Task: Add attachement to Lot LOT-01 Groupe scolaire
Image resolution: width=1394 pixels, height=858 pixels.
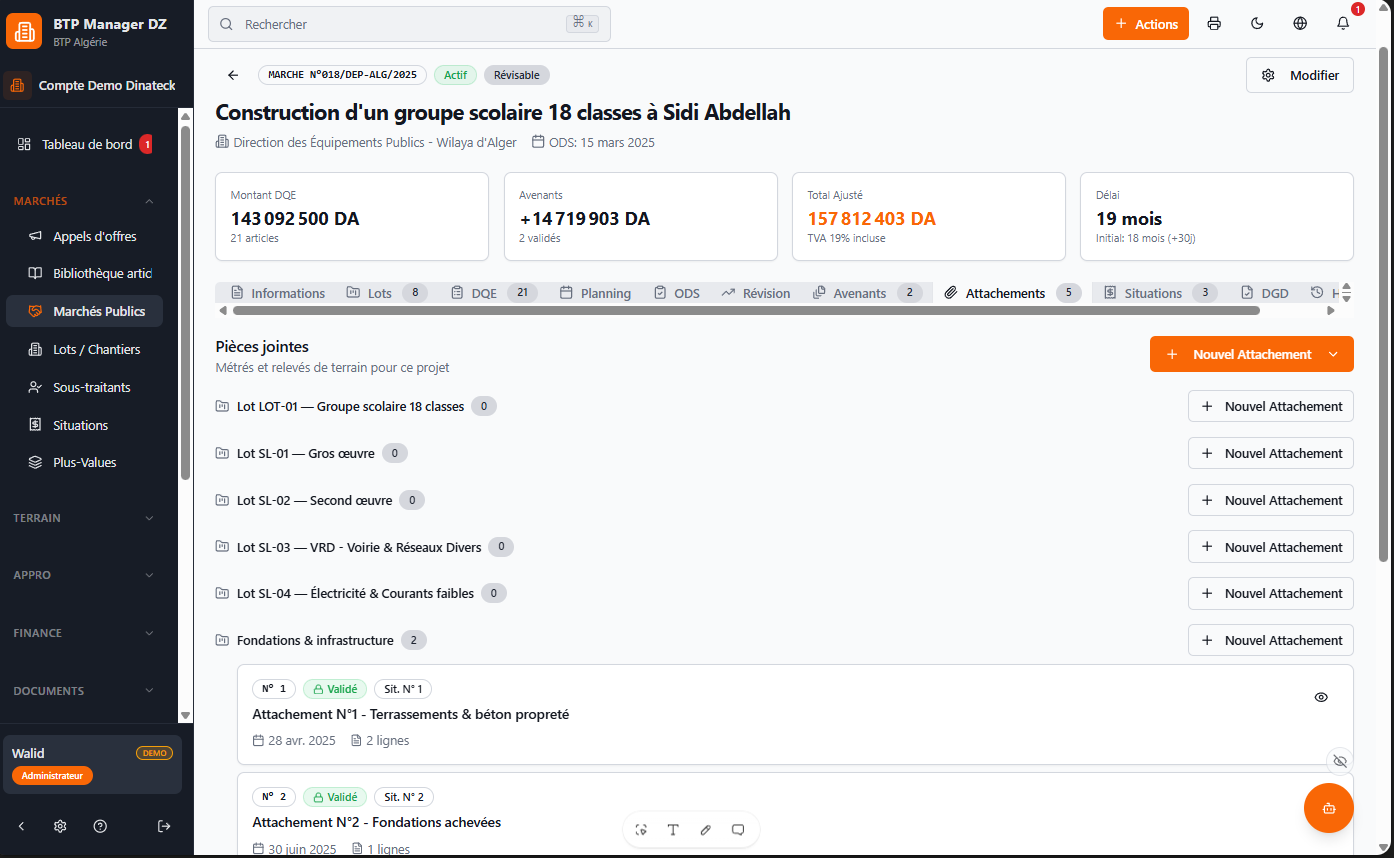Action: pos(1271,406)
